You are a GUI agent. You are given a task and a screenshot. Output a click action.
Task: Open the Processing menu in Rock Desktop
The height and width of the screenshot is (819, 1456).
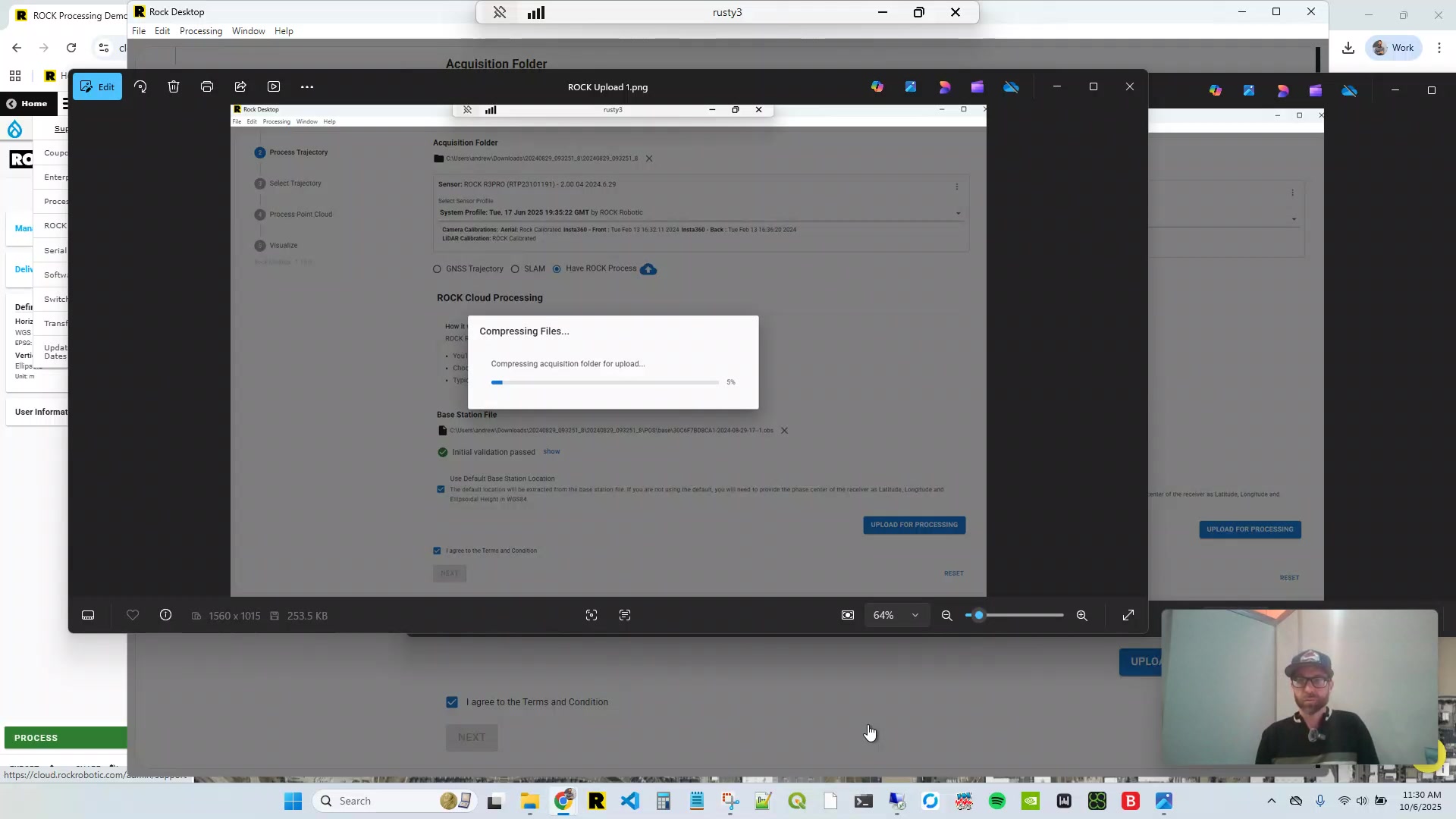coord(201,31)
